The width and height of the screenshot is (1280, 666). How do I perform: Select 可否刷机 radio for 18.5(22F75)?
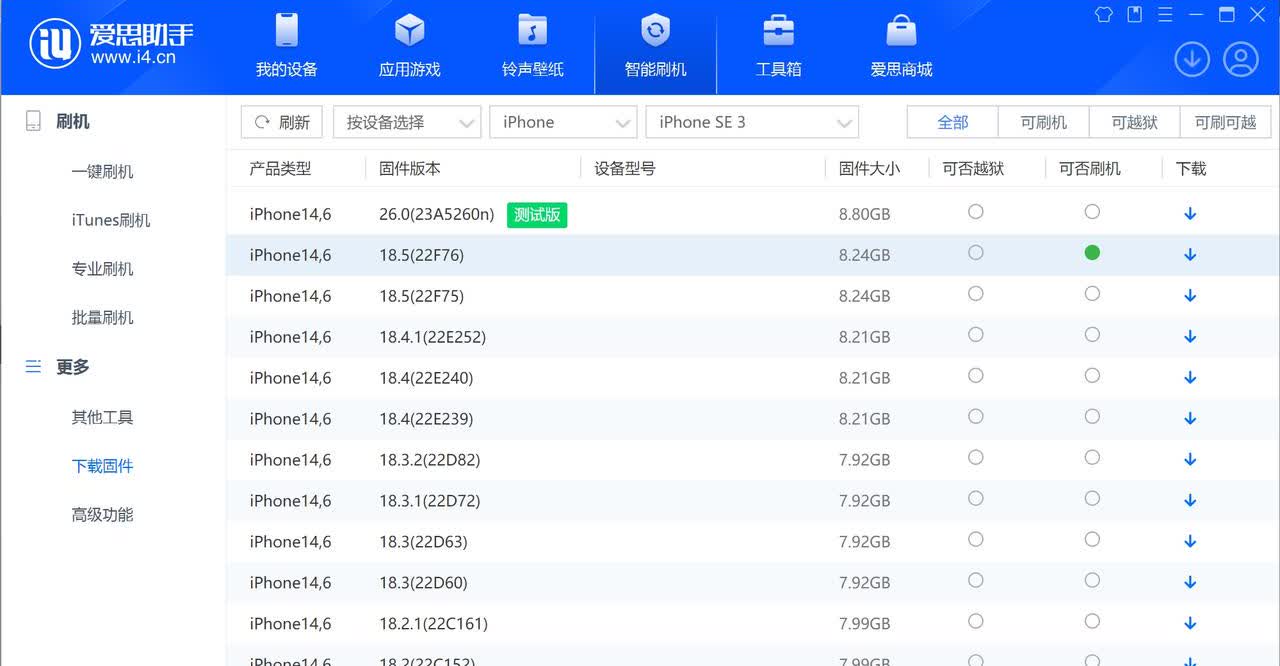pos(1092,294)
